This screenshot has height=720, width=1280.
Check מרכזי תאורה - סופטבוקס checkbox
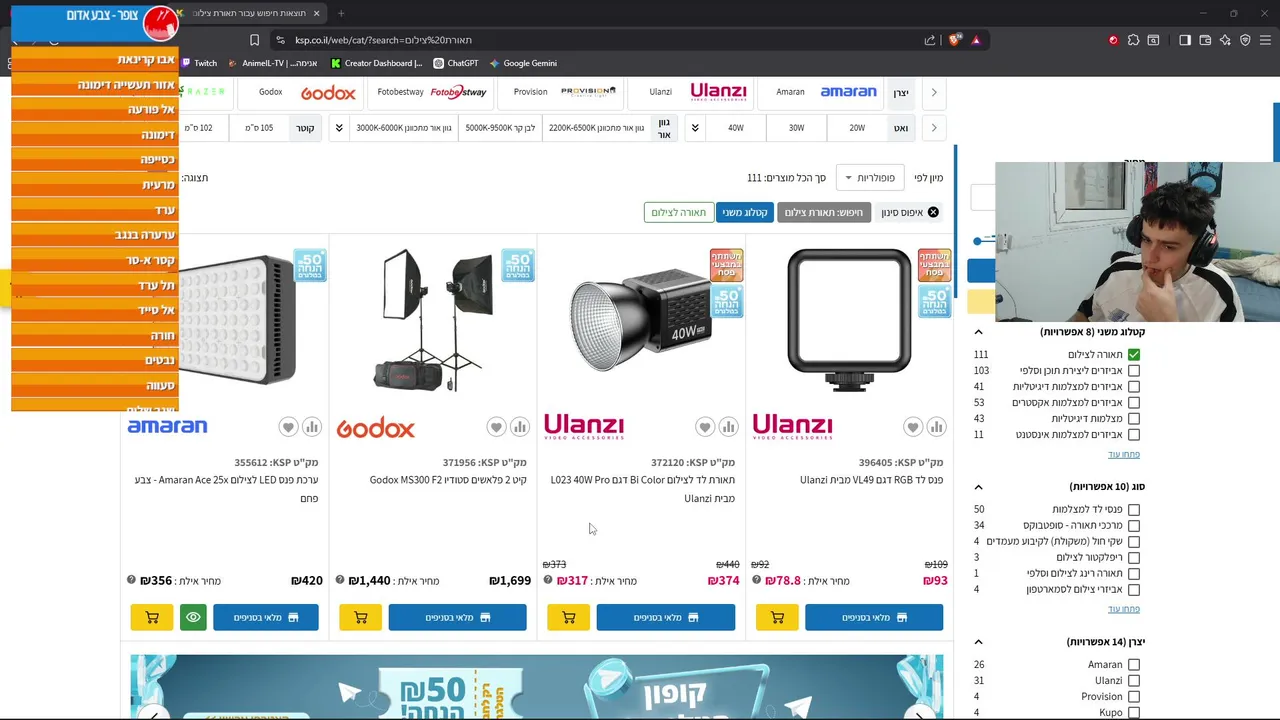pos(1133,526)
